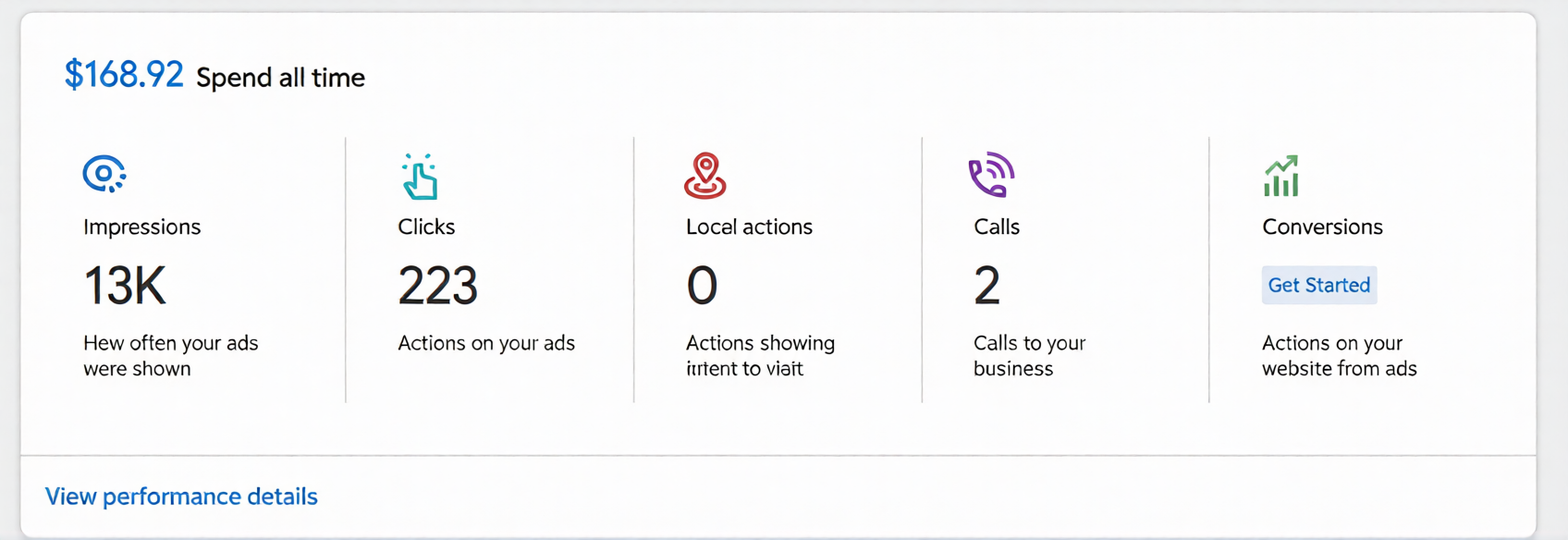Click the Local actions heading

click(749, 227)
